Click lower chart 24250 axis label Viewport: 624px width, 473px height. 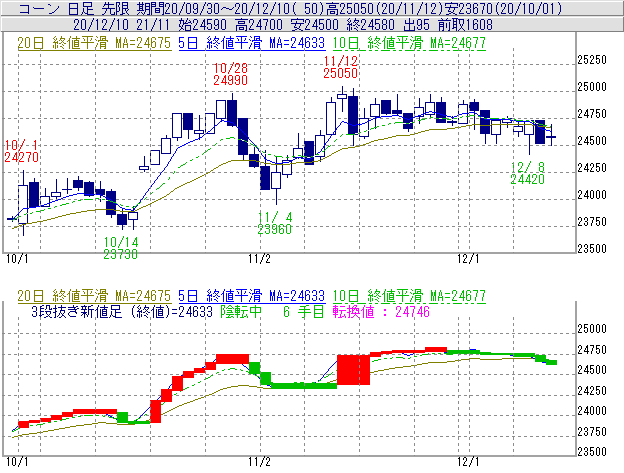point(592,390)
